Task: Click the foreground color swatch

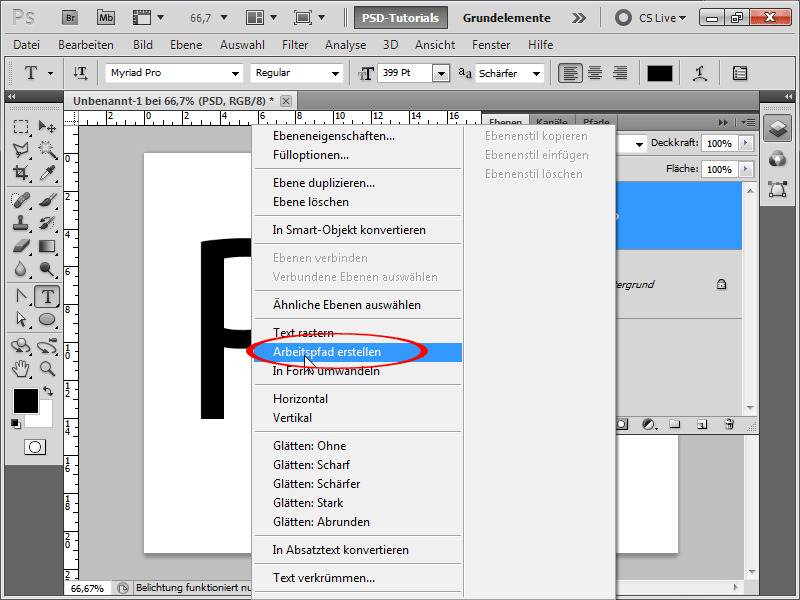Action: (x=26, y=401)
